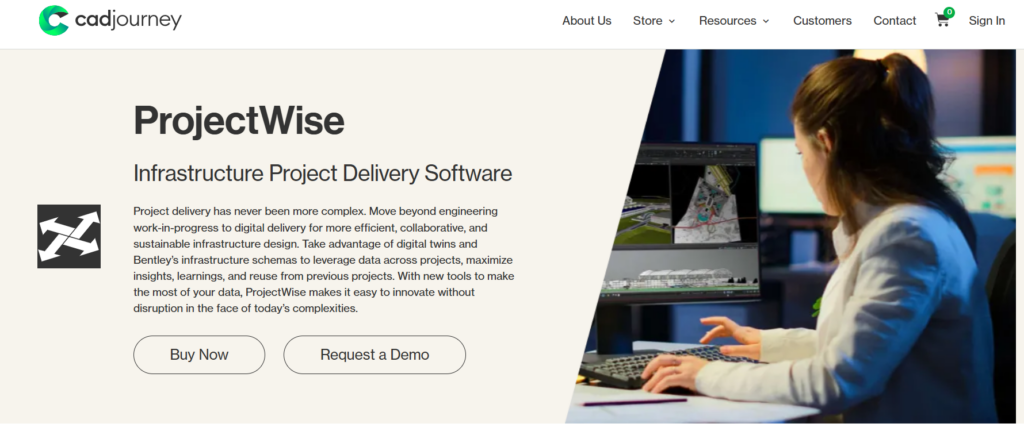Click the project delivery description paragraph

point(323,260)
